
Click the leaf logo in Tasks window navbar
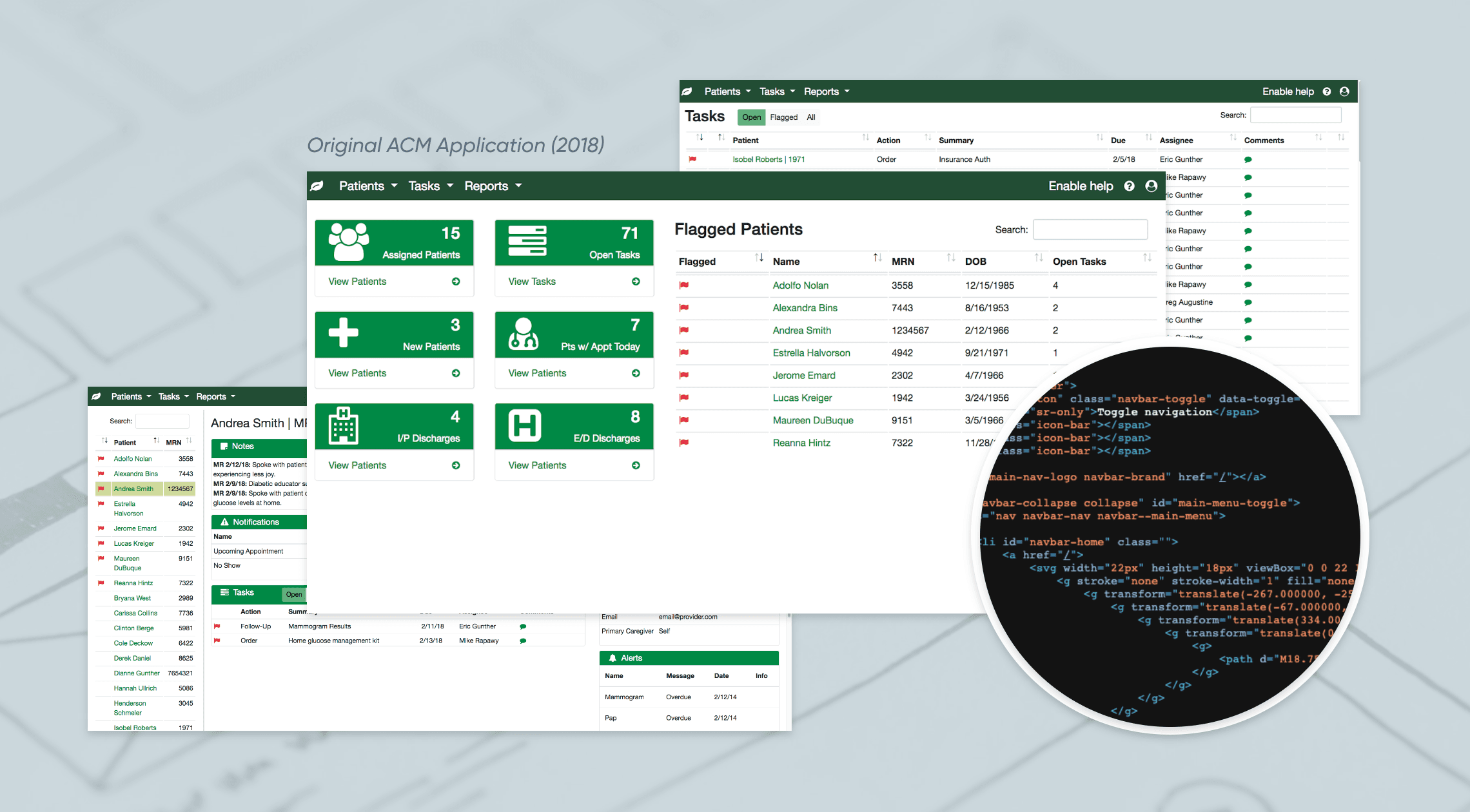click(x=687, y=92)
